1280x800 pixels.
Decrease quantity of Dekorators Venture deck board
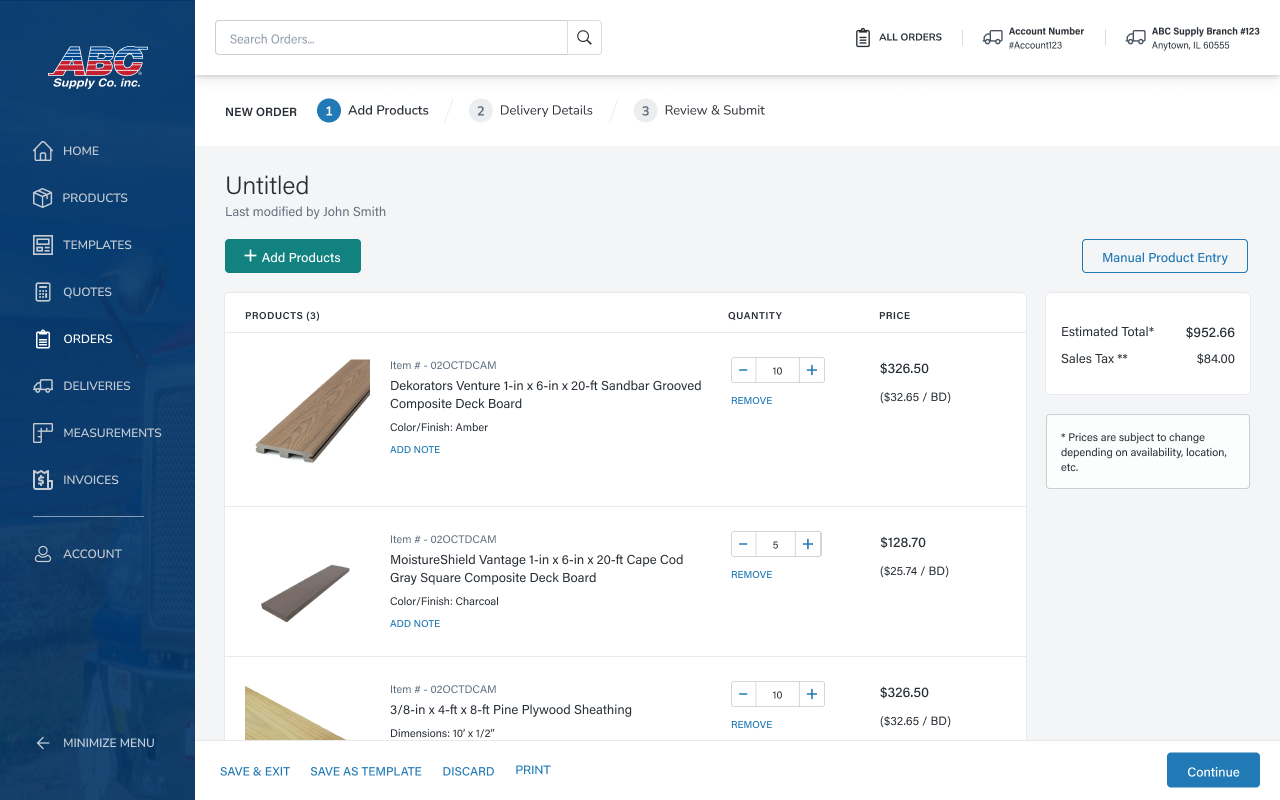(x=743, y=370)
